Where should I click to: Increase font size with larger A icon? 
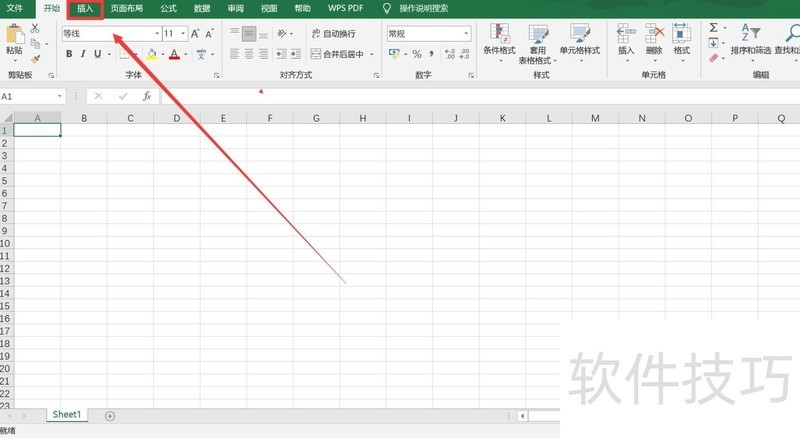click(x=195, y=34)
